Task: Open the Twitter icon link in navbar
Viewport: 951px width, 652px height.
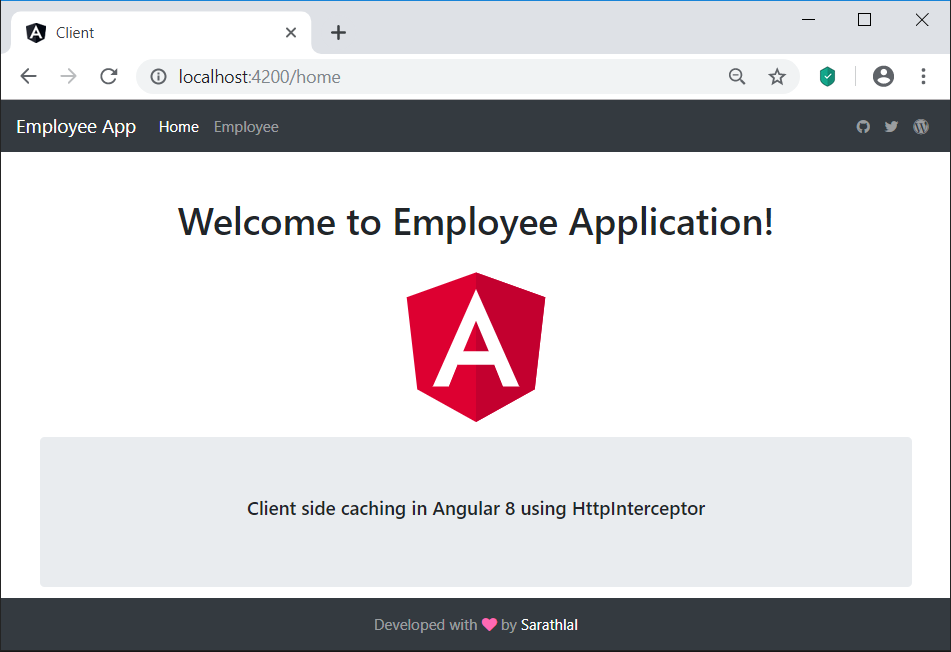Action: coord(891,127)
